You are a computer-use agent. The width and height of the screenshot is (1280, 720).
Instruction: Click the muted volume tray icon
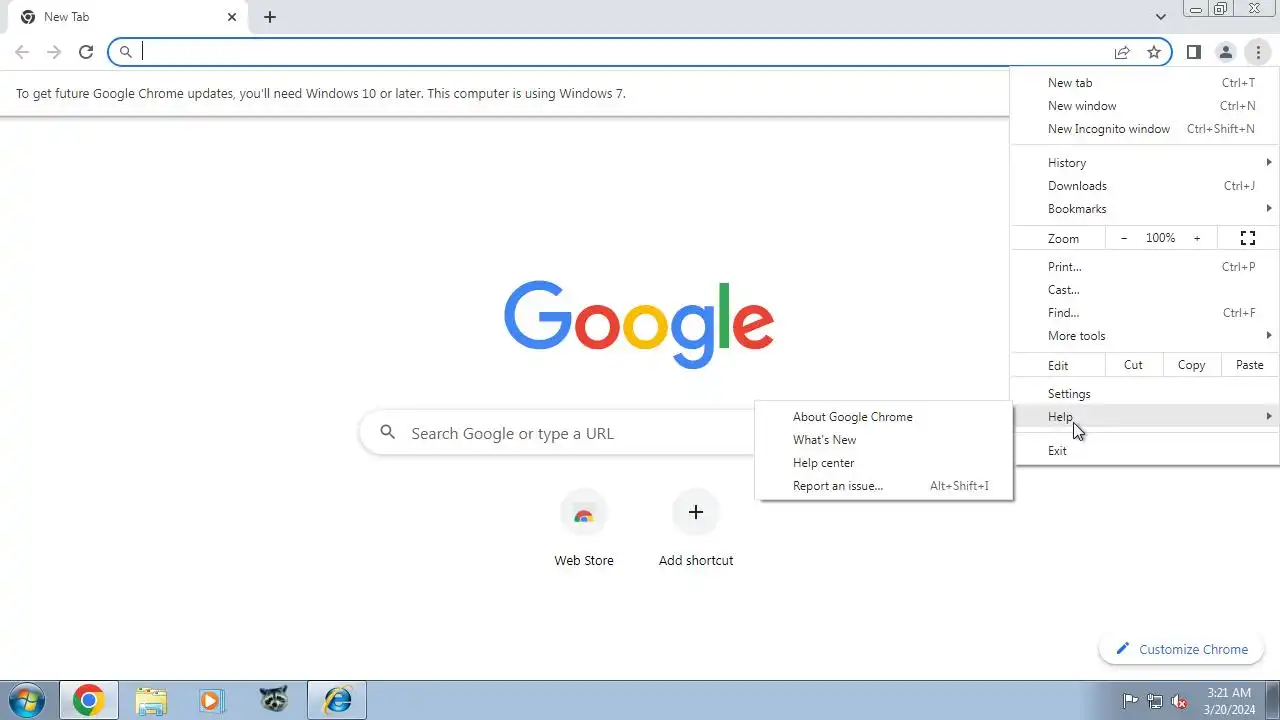click(1180, 701)
